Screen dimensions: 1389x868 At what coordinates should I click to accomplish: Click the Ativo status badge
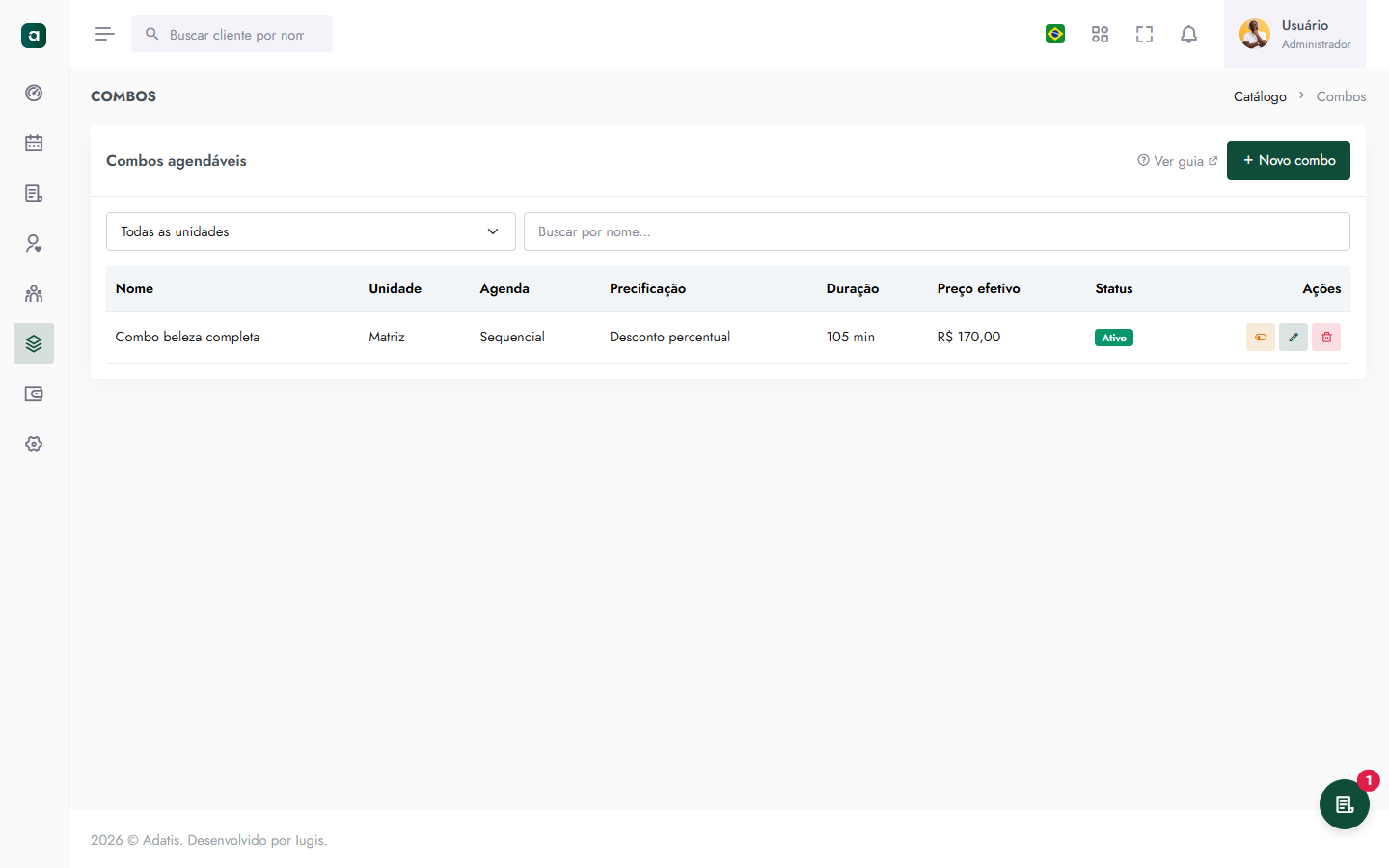point(1114,338)
